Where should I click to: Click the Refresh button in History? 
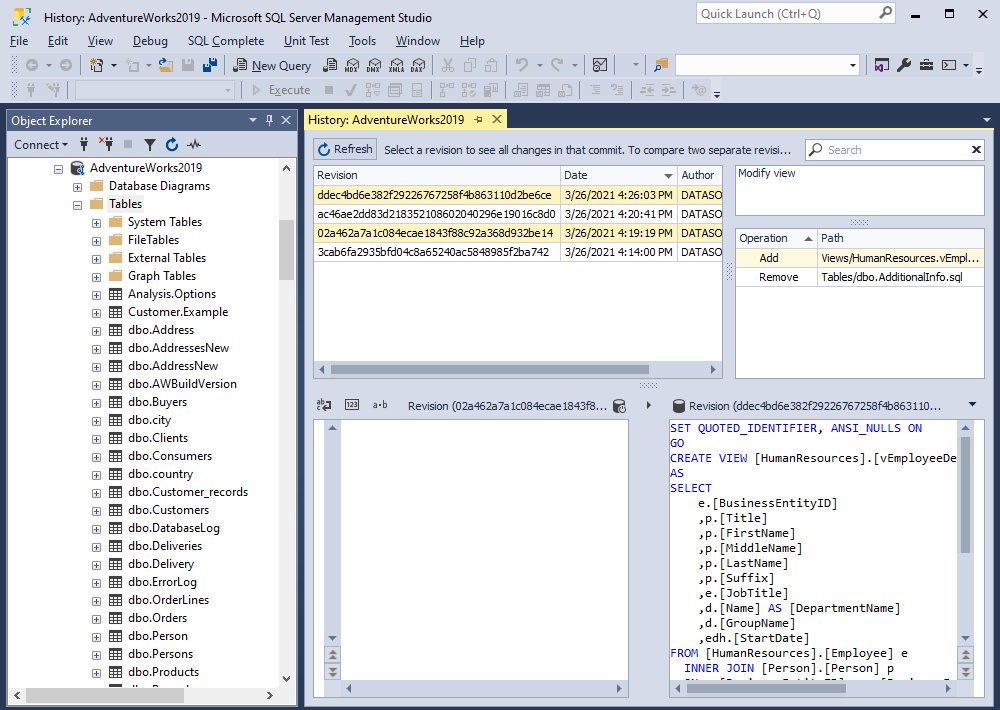tap(345, 149)
